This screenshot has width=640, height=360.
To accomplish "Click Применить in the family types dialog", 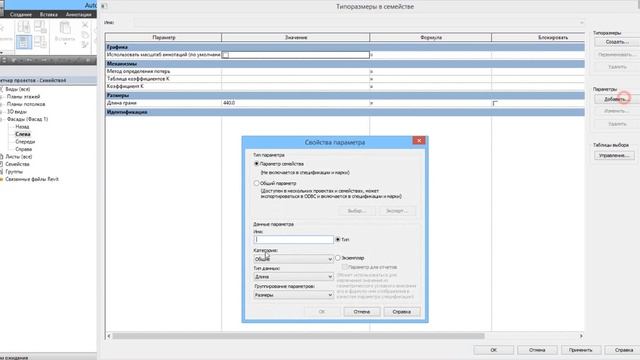I will point(580,350).
